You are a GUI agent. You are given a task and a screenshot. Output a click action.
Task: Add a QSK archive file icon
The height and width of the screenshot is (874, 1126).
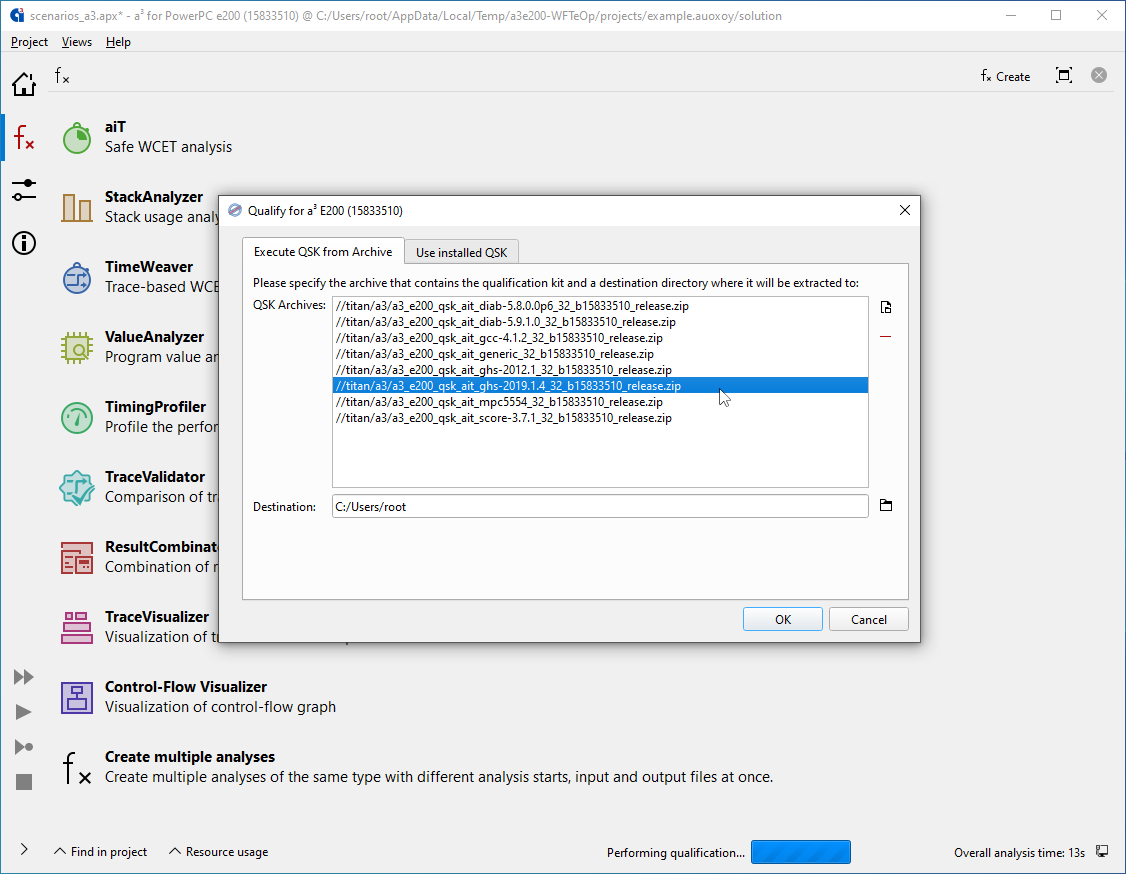886,307
